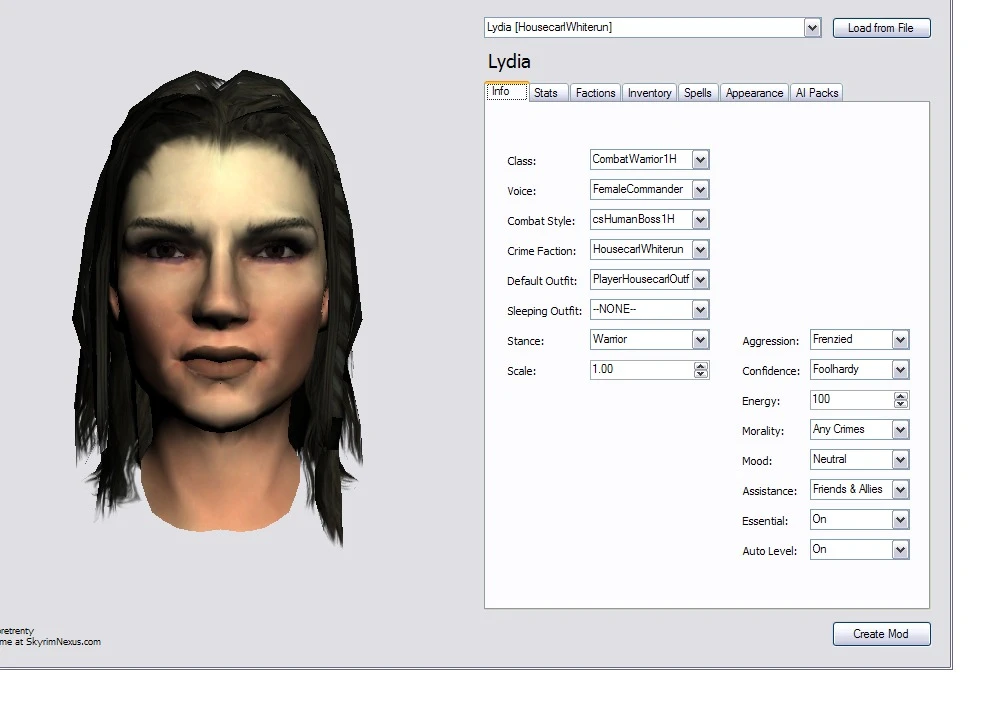
Task: Click the Stance label
Action: (526, 341)
